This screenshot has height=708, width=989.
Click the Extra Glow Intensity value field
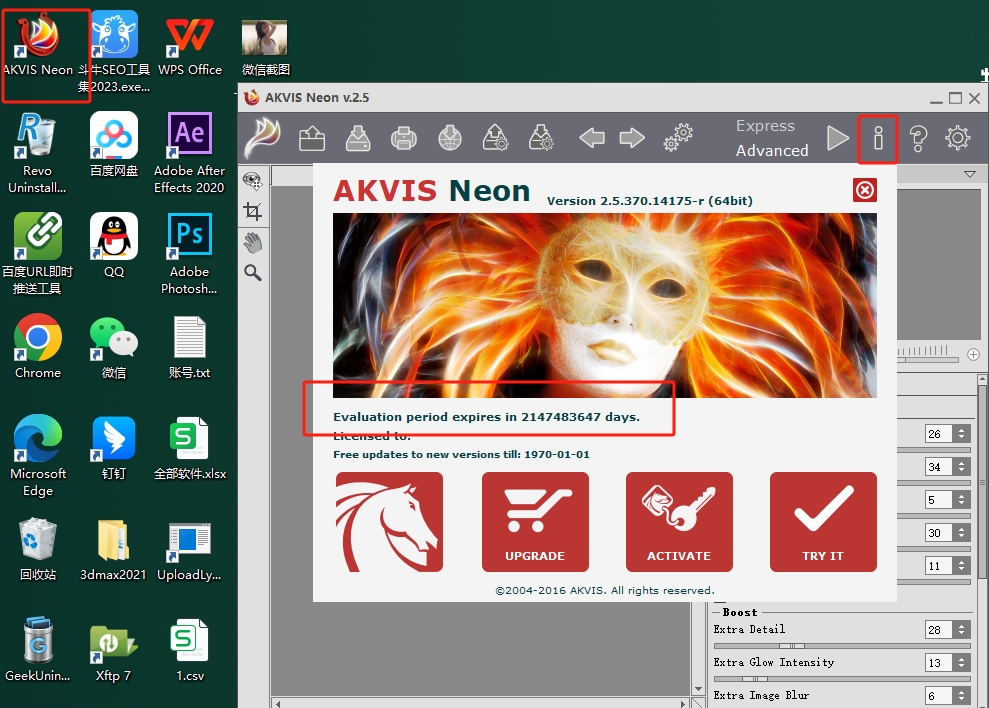[x=940, y=663]
